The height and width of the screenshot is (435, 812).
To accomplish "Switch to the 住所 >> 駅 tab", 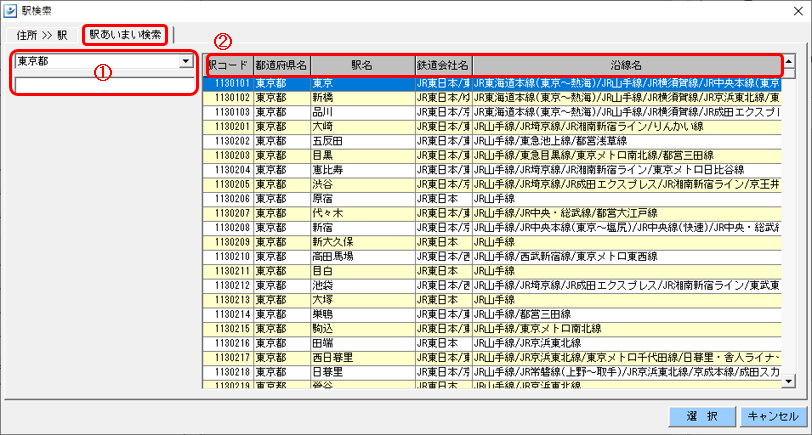I will tap(42, 36).
